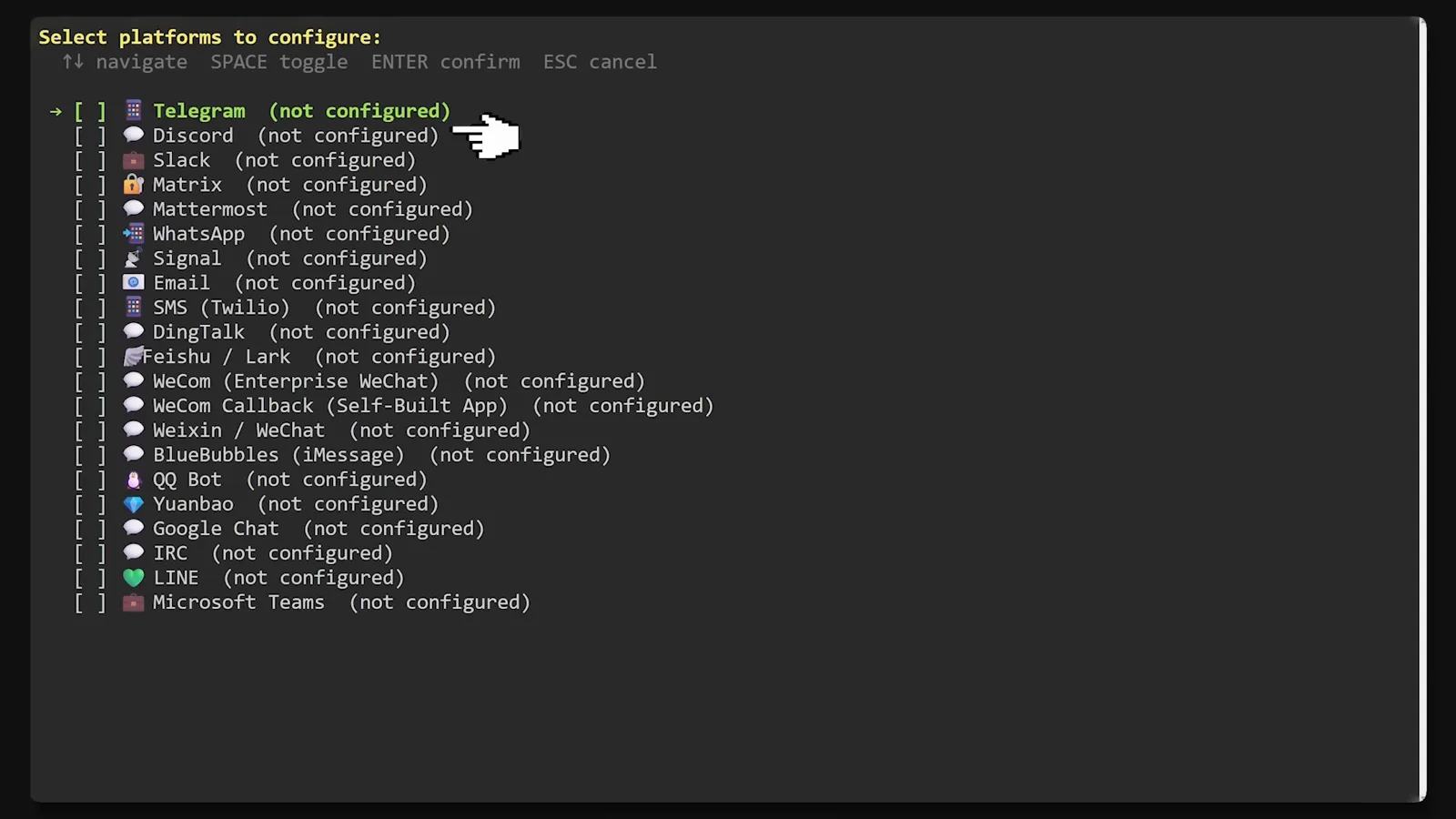Toggle the Telegram checkbox
This screenshot has height=819, width=1456.
coord(90,111)
